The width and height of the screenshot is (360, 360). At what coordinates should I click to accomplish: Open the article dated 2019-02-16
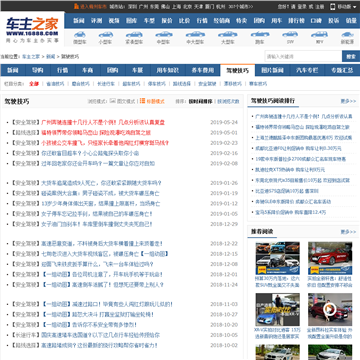(x=90, y=153)
